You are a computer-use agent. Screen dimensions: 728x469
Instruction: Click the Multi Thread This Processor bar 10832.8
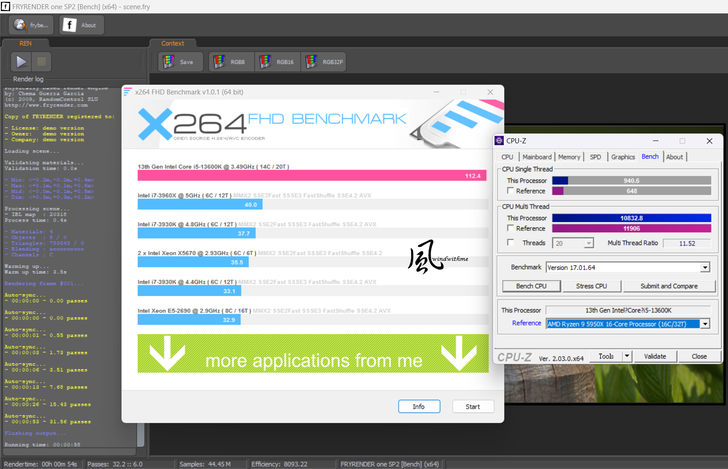coord(631,218)
